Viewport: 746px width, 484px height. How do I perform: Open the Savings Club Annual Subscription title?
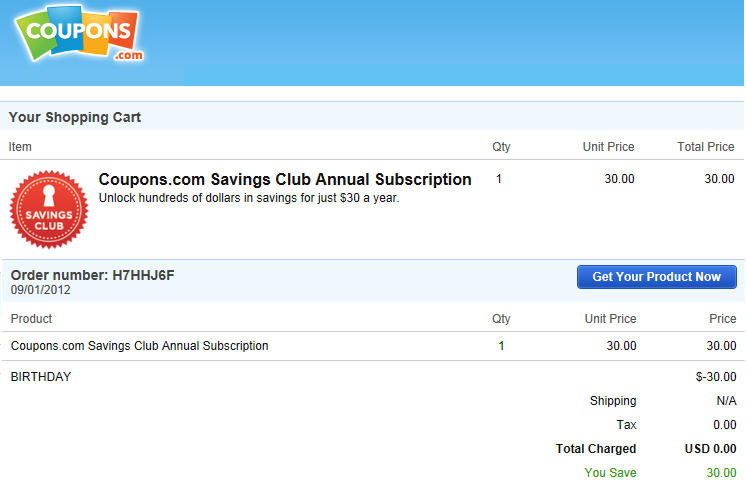click(x=285, y=179)
